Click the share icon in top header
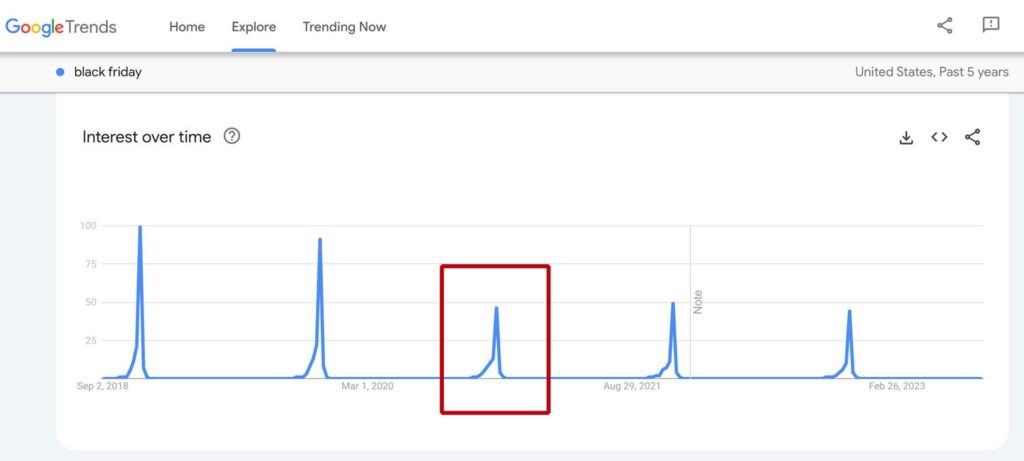Viewport: 1024px width, 461px height. click(944, 25)
